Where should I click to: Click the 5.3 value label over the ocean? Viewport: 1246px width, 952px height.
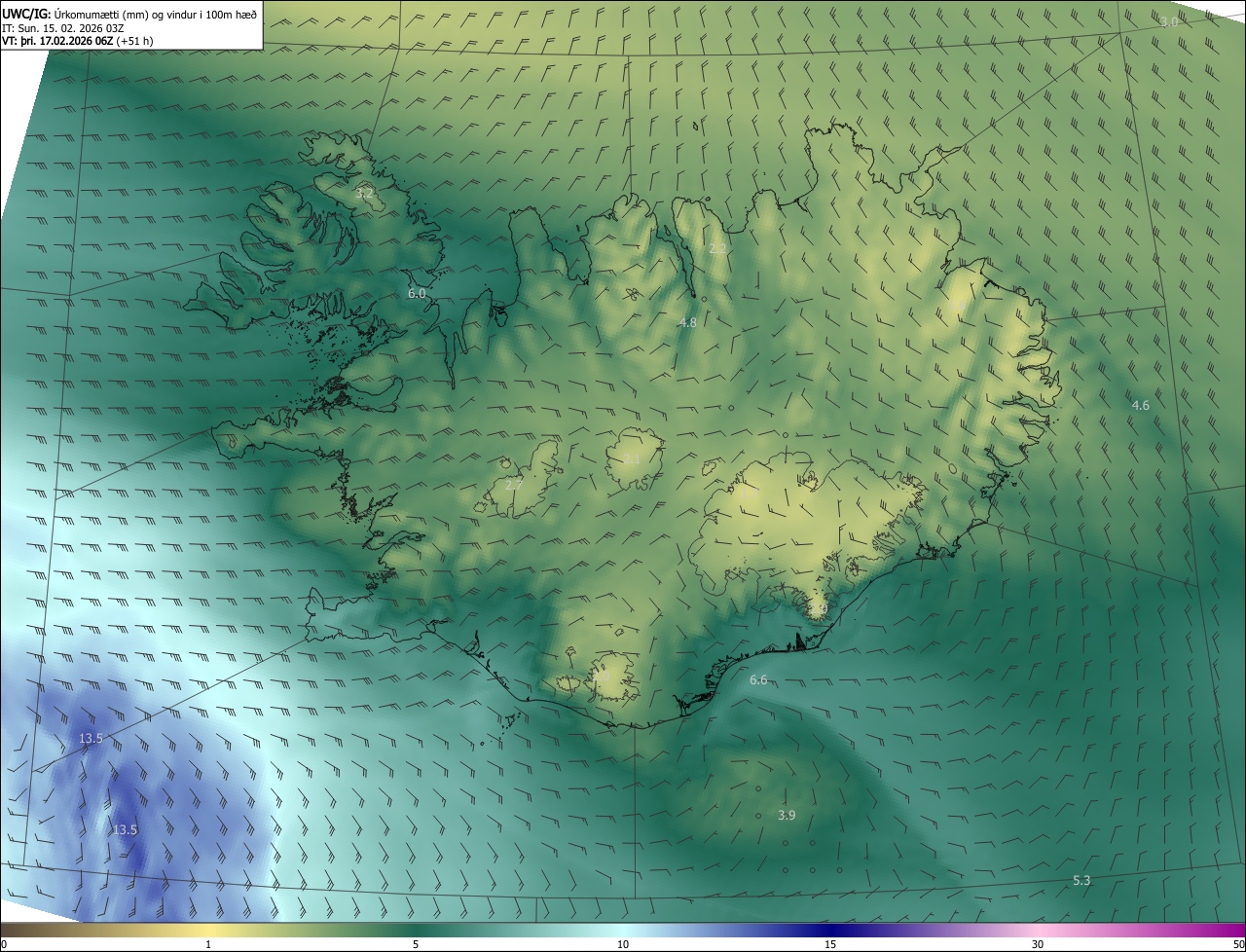click(1081, 880)
